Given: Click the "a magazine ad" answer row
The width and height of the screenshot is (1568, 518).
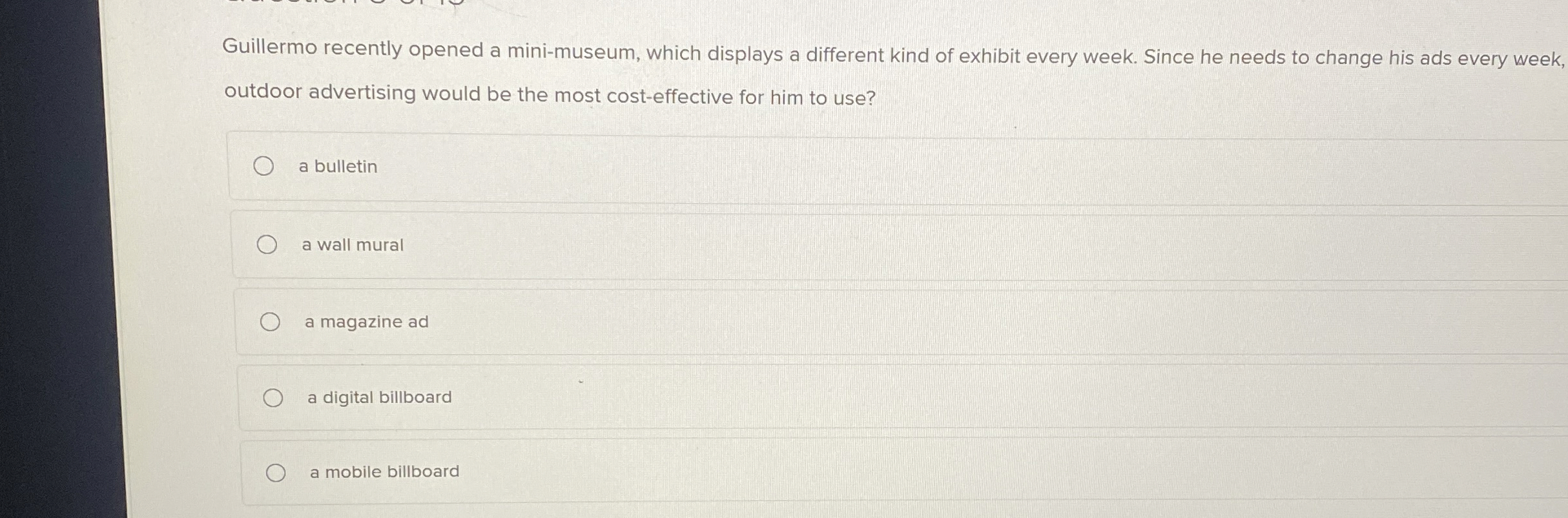Looking at the screenshot, I should 581,320.
